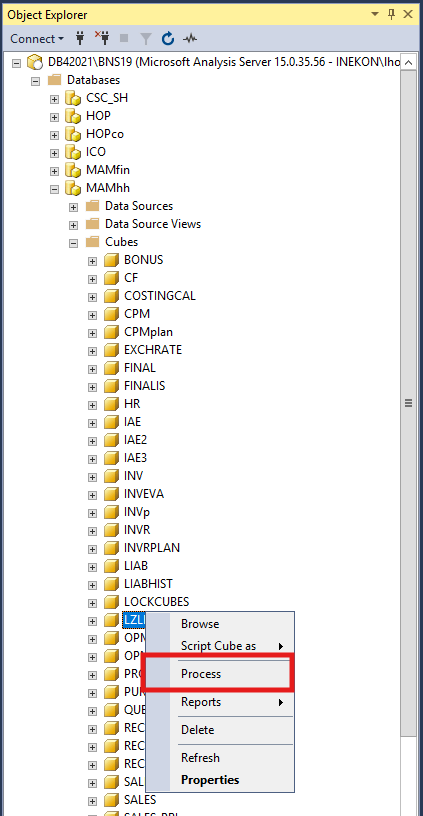Screen dimensions: 423x816
Task: Click the Refresh icon in Object Explorer toolbar
Action: (168, 39)
